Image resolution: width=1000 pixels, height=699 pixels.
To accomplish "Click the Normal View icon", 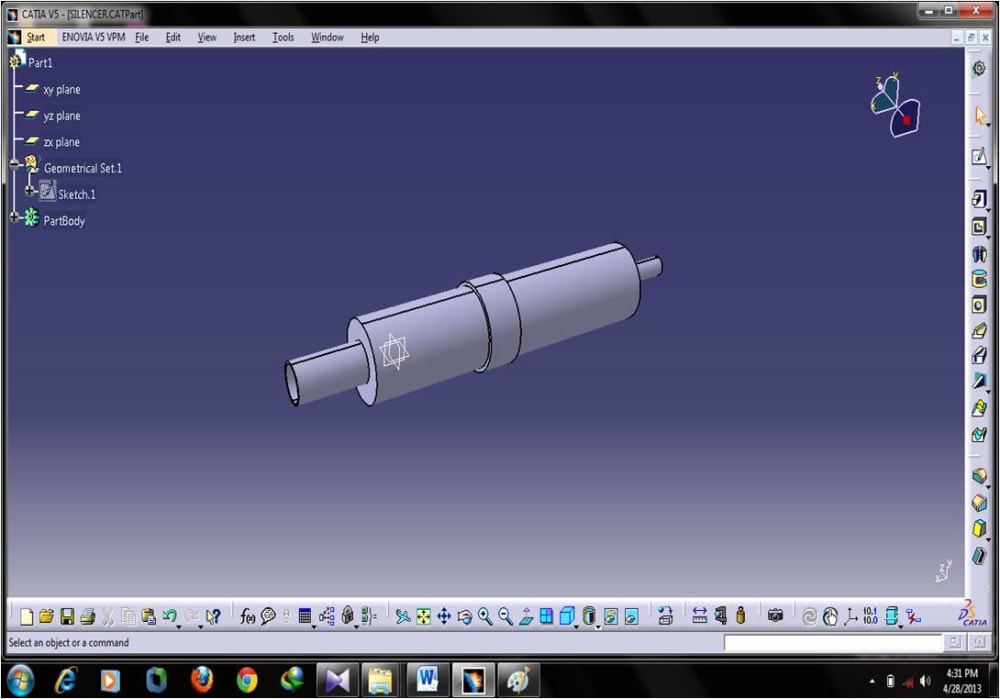I will 526,616.
